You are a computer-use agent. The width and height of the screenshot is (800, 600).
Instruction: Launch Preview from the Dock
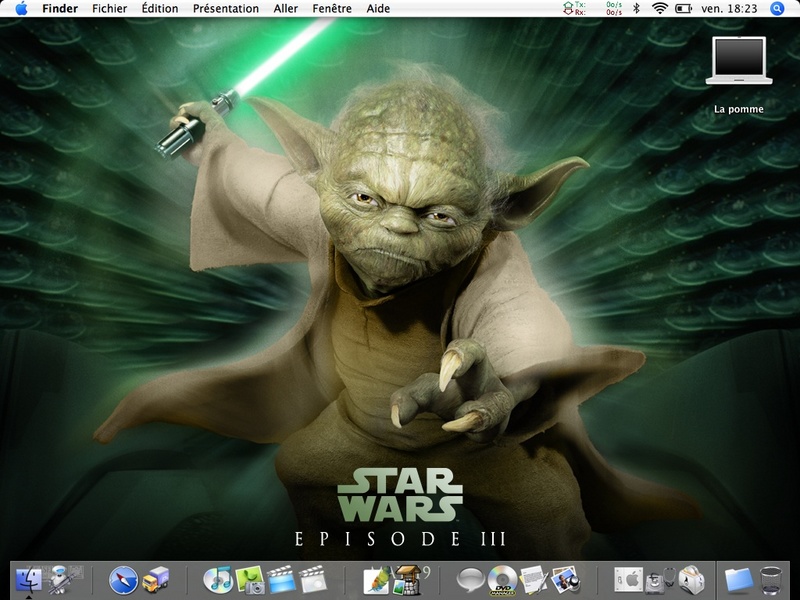tap(565, 580)
